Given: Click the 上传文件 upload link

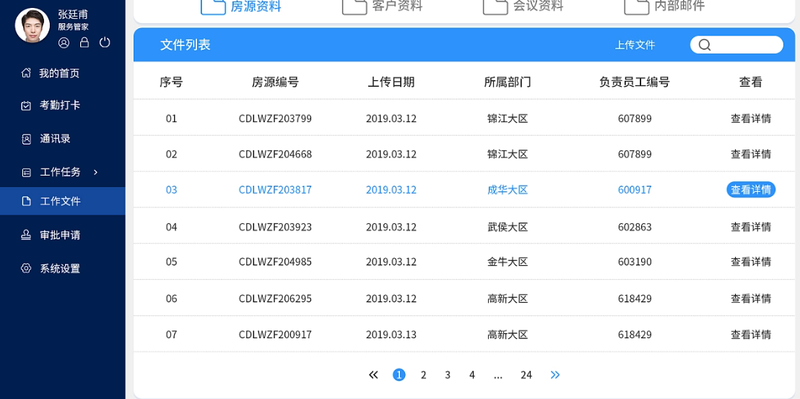Looking at the screenshot, I should [x=635, y=45].
